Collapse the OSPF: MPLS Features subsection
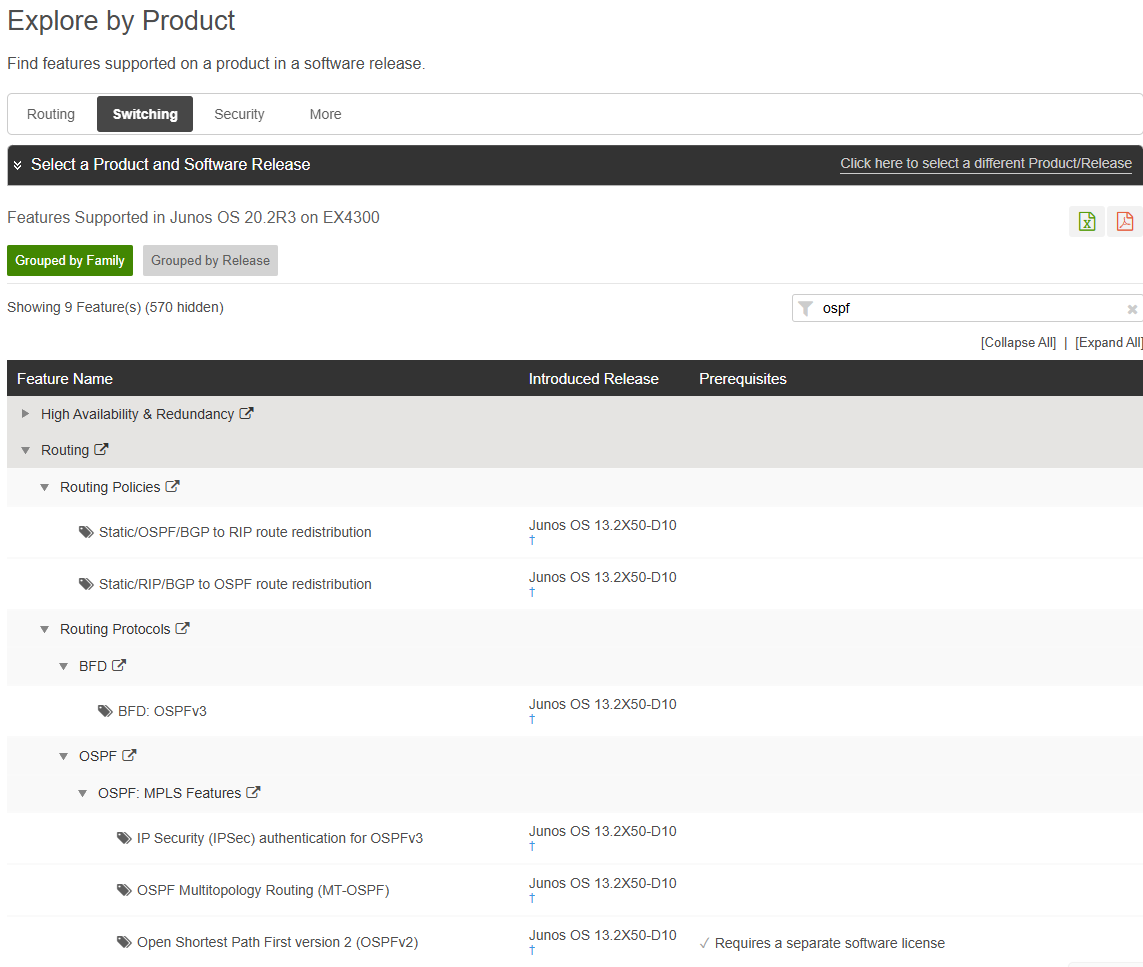The image size is (1143, 967). click(82, 794)
